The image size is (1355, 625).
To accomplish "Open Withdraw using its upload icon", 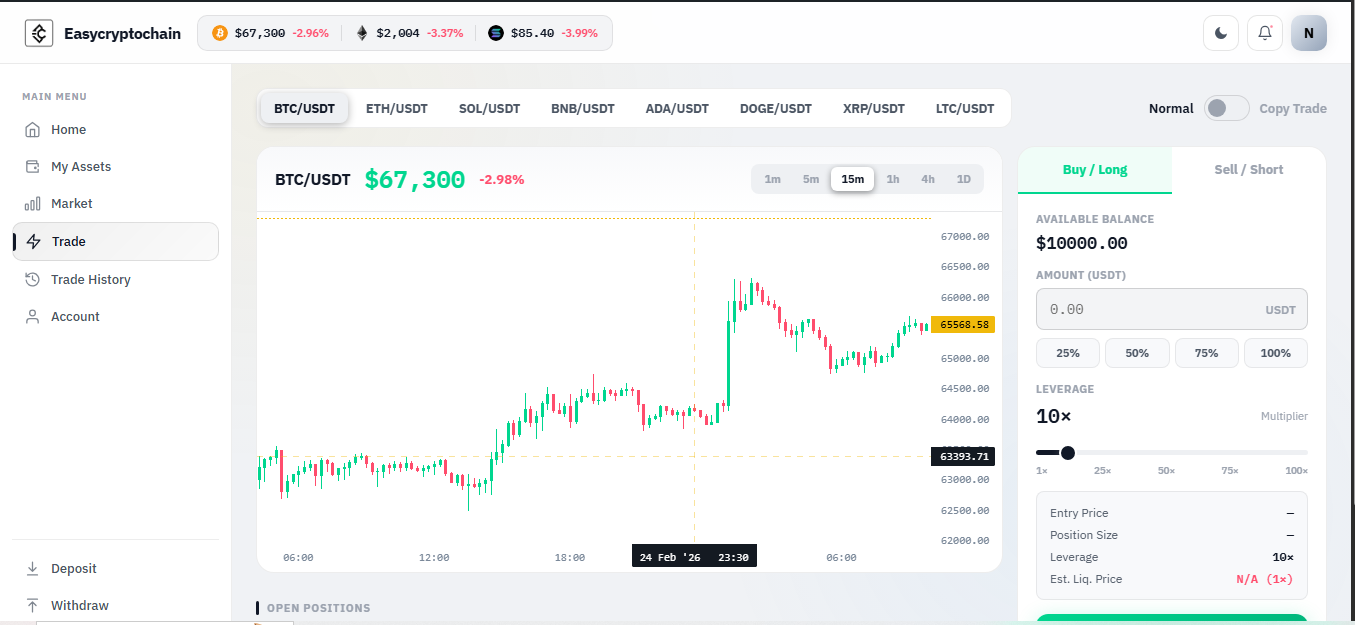I will pos(33,605).
